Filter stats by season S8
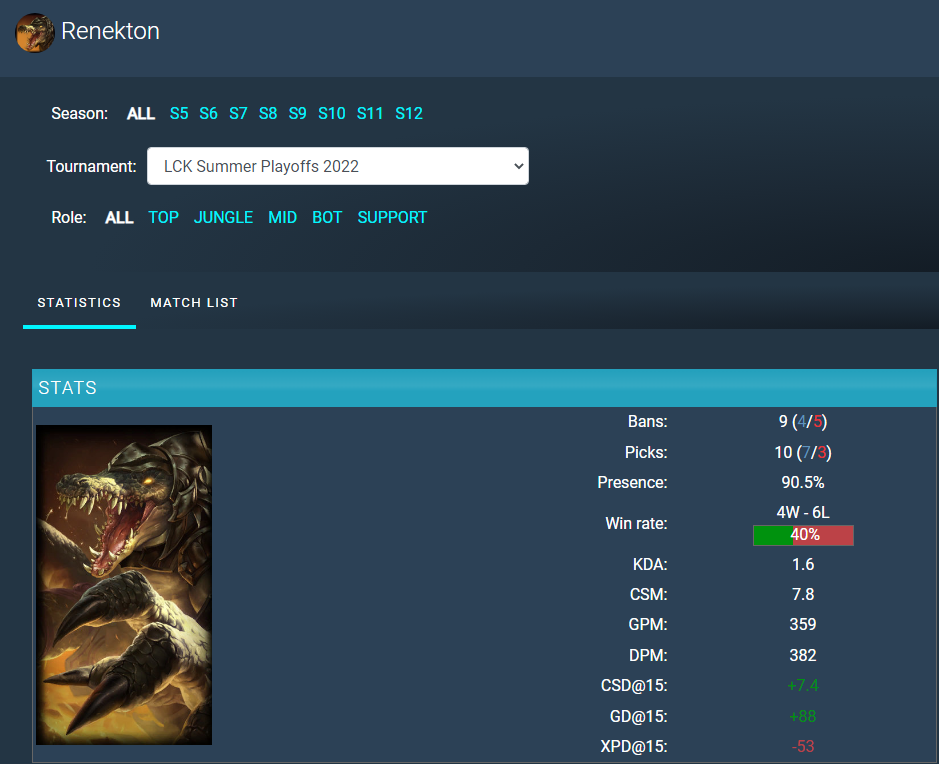The image size is (939, 764). (268, 113)
